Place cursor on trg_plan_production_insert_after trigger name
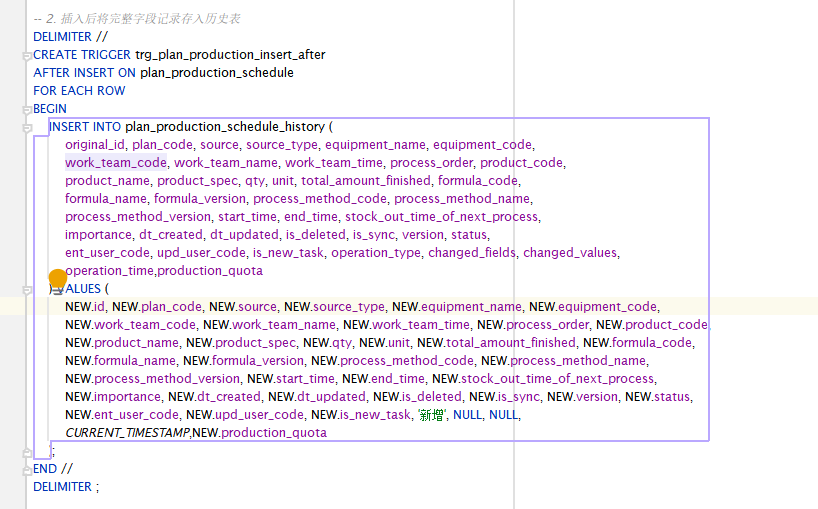818x509 pixels. (x=230, y=55)
